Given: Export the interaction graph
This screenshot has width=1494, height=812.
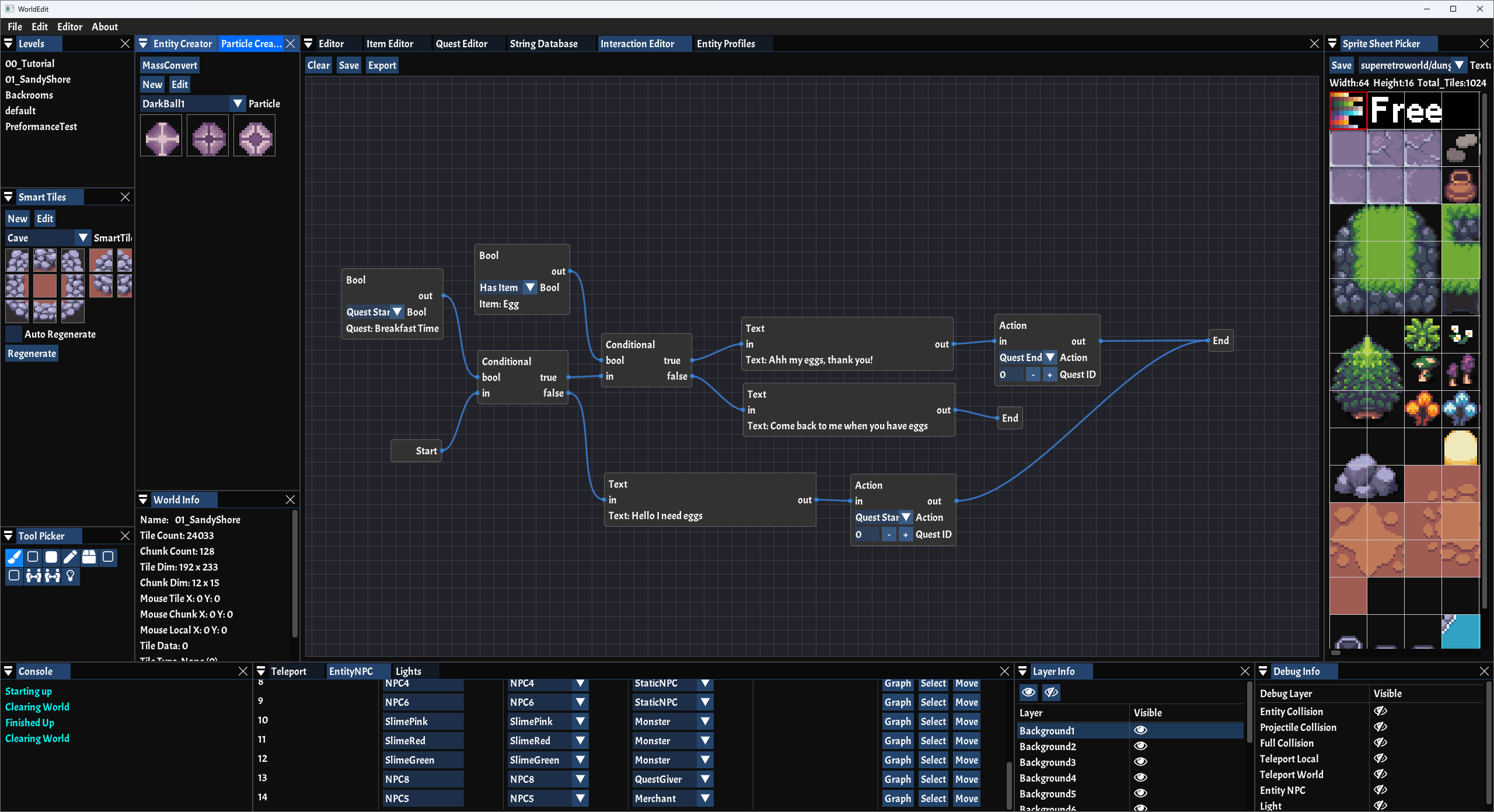Looking at the screenshot, I should (382, 65).
